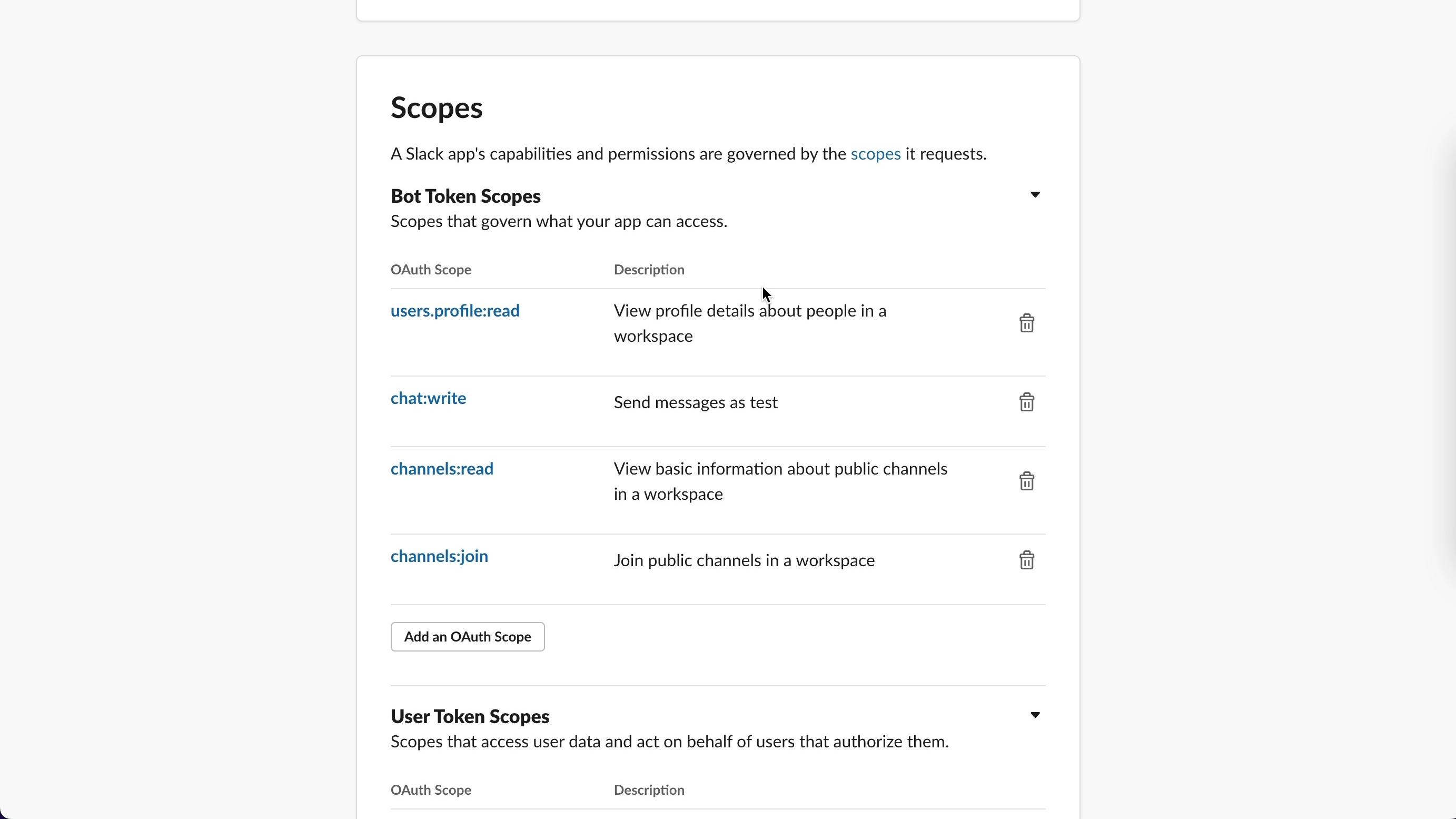Click the chevron next to Bot Token Scopes

click(x=1035, y=194)
